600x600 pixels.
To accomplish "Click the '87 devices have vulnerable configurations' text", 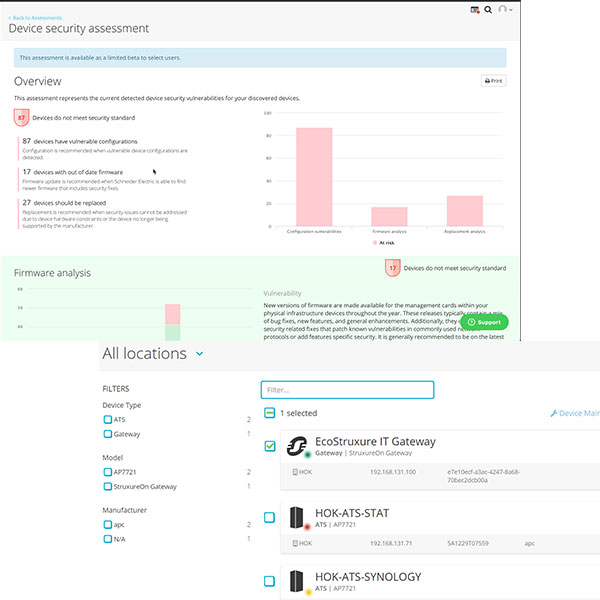I will pyautogui.click(x=80, y=141).
